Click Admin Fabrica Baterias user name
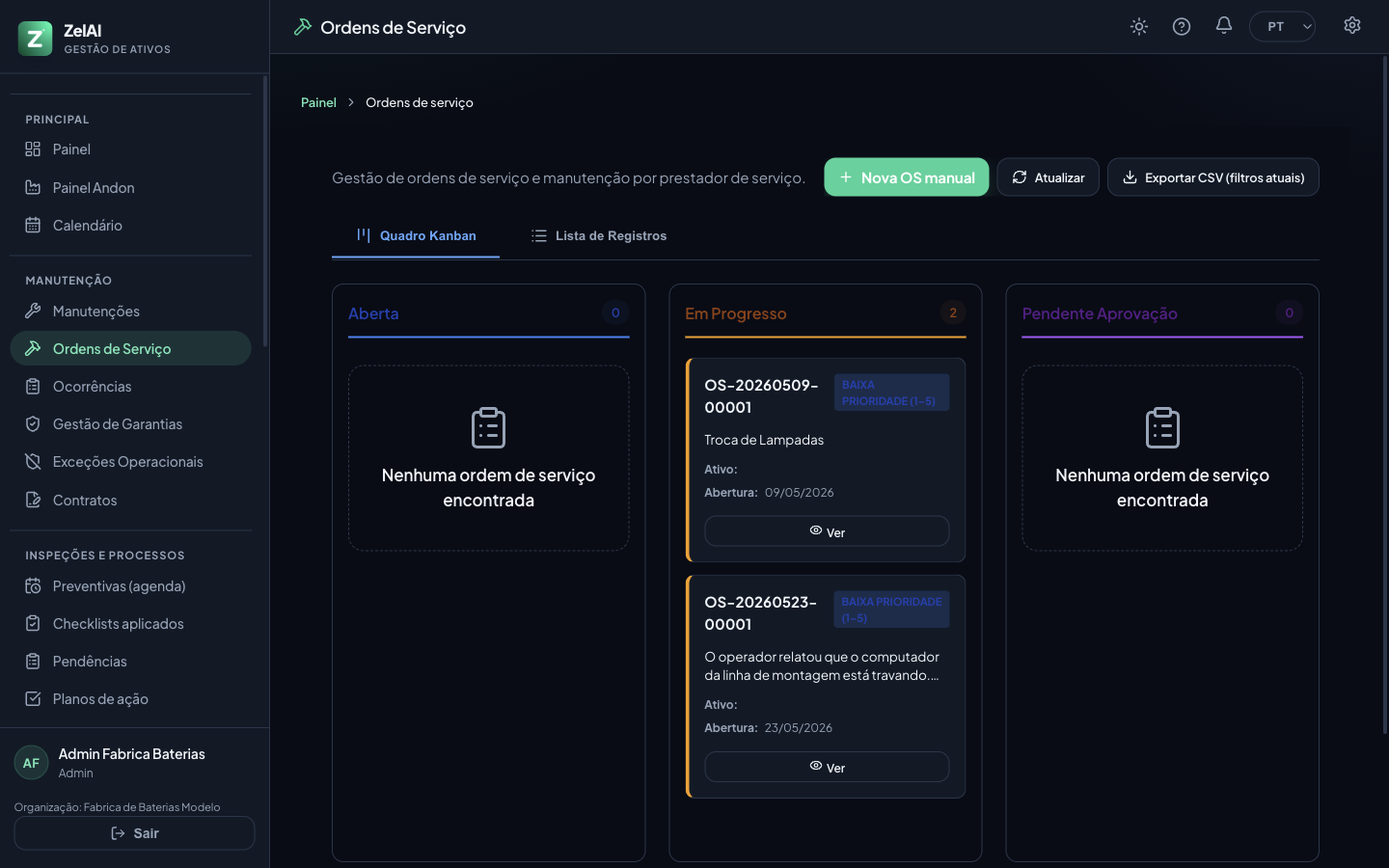Screen dimensions: 1389x868 click(132, 754)
